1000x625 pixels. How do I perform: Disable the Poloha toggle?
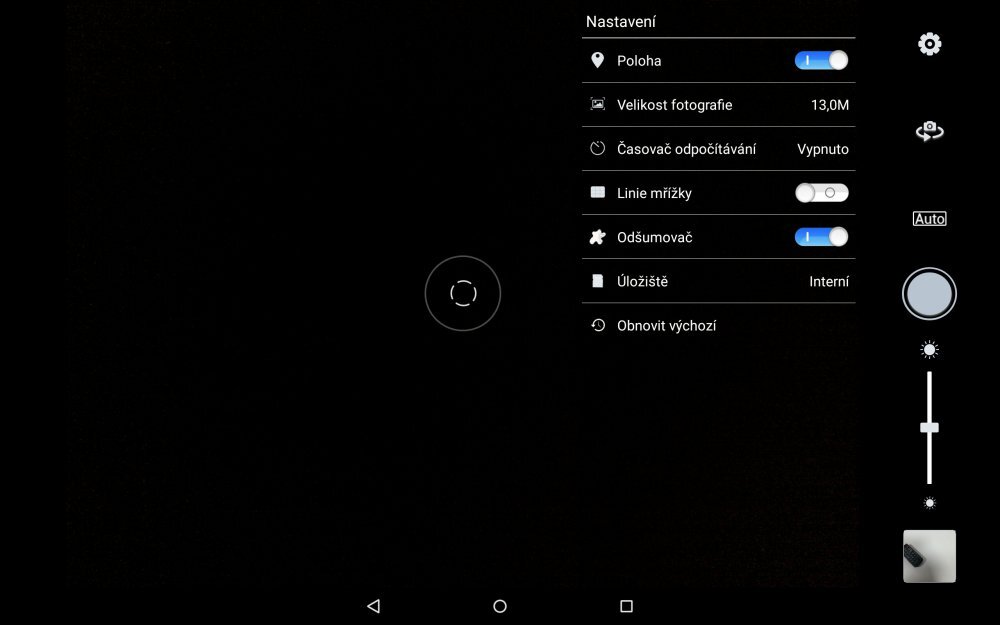821,60
